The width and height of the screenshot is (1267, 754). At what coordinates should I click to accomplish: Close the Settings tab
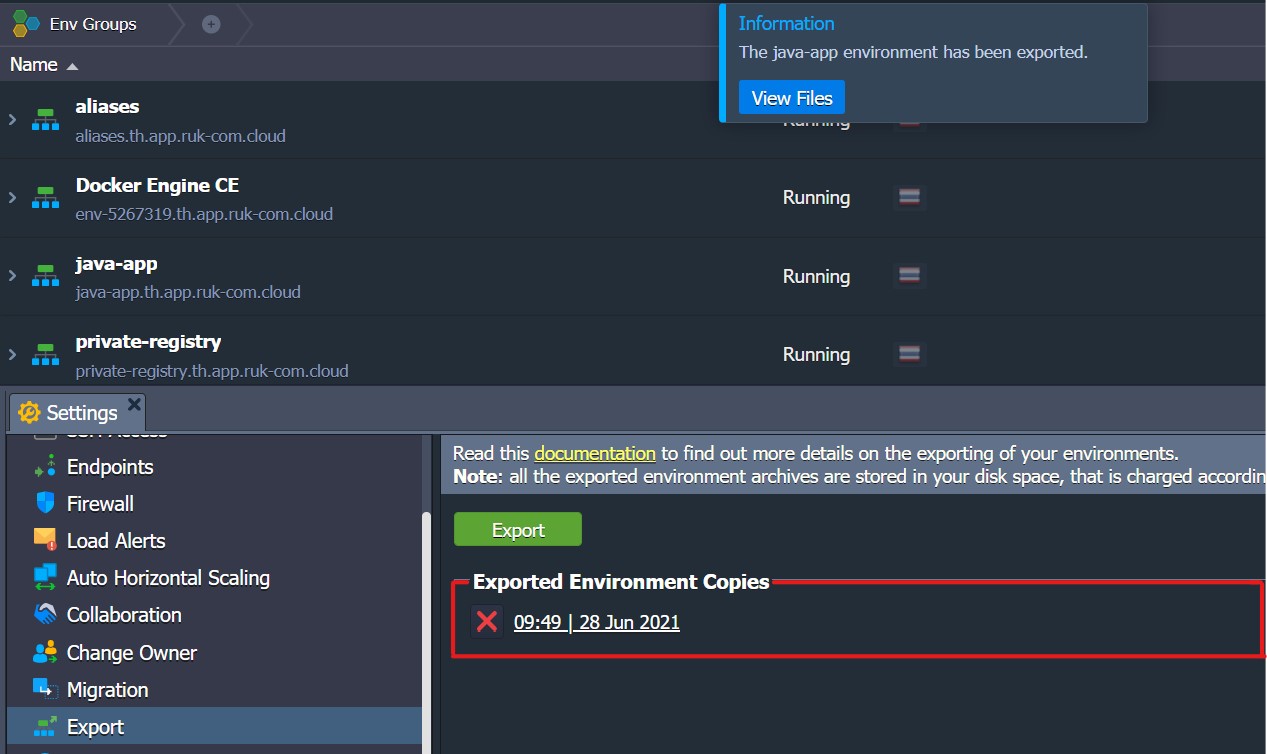tap(134, 405)
